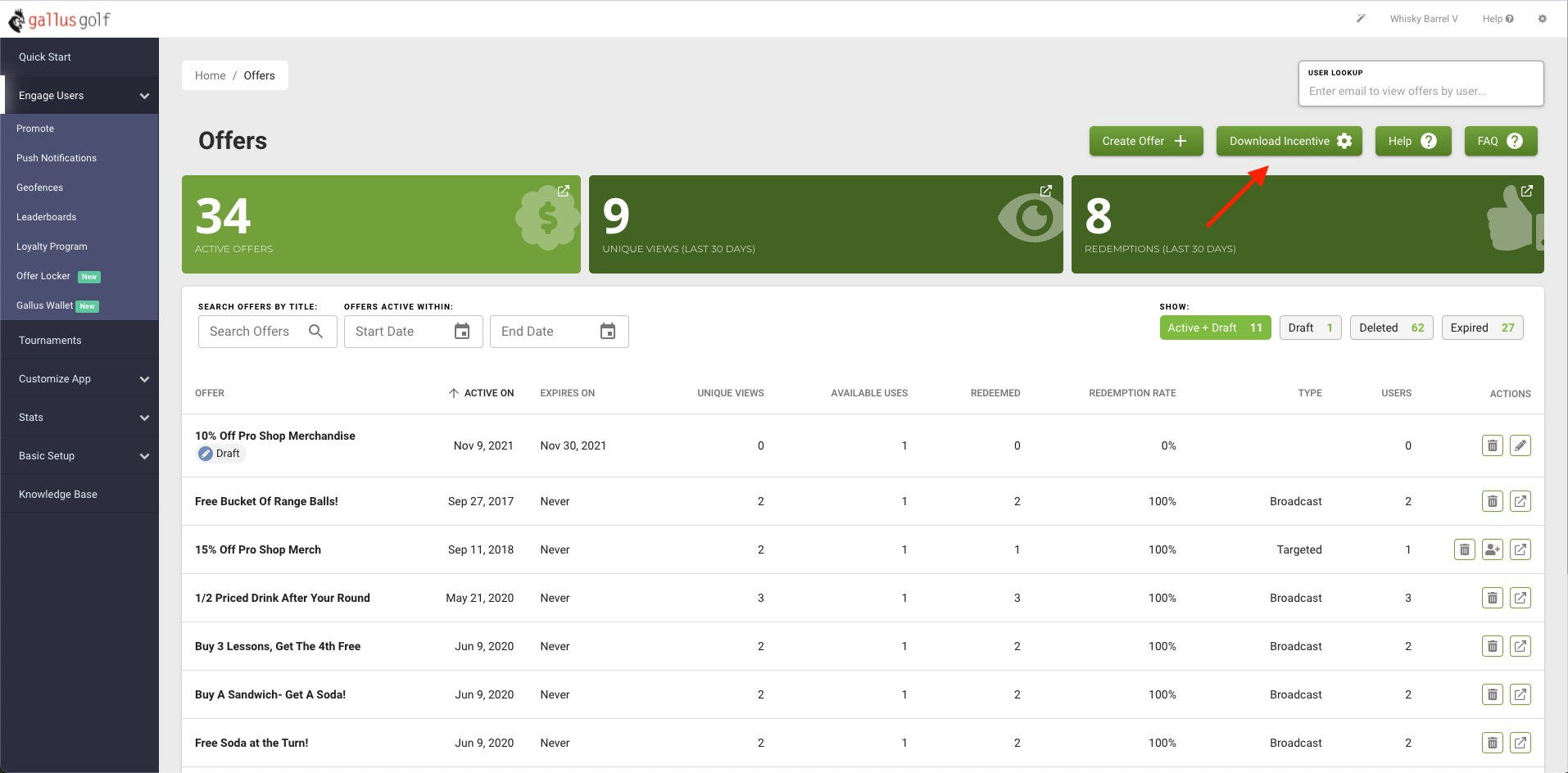Sort by Unique Views column
Image resolution: width=1568 pixels, height=773 pixels.
click(731, 393)
